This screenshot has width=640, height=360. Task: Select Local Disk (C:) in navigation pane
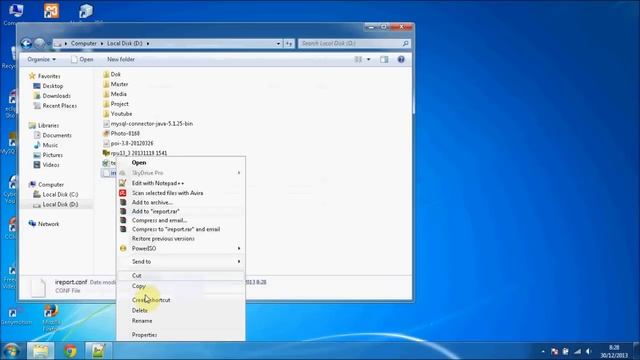coord(60,194)
